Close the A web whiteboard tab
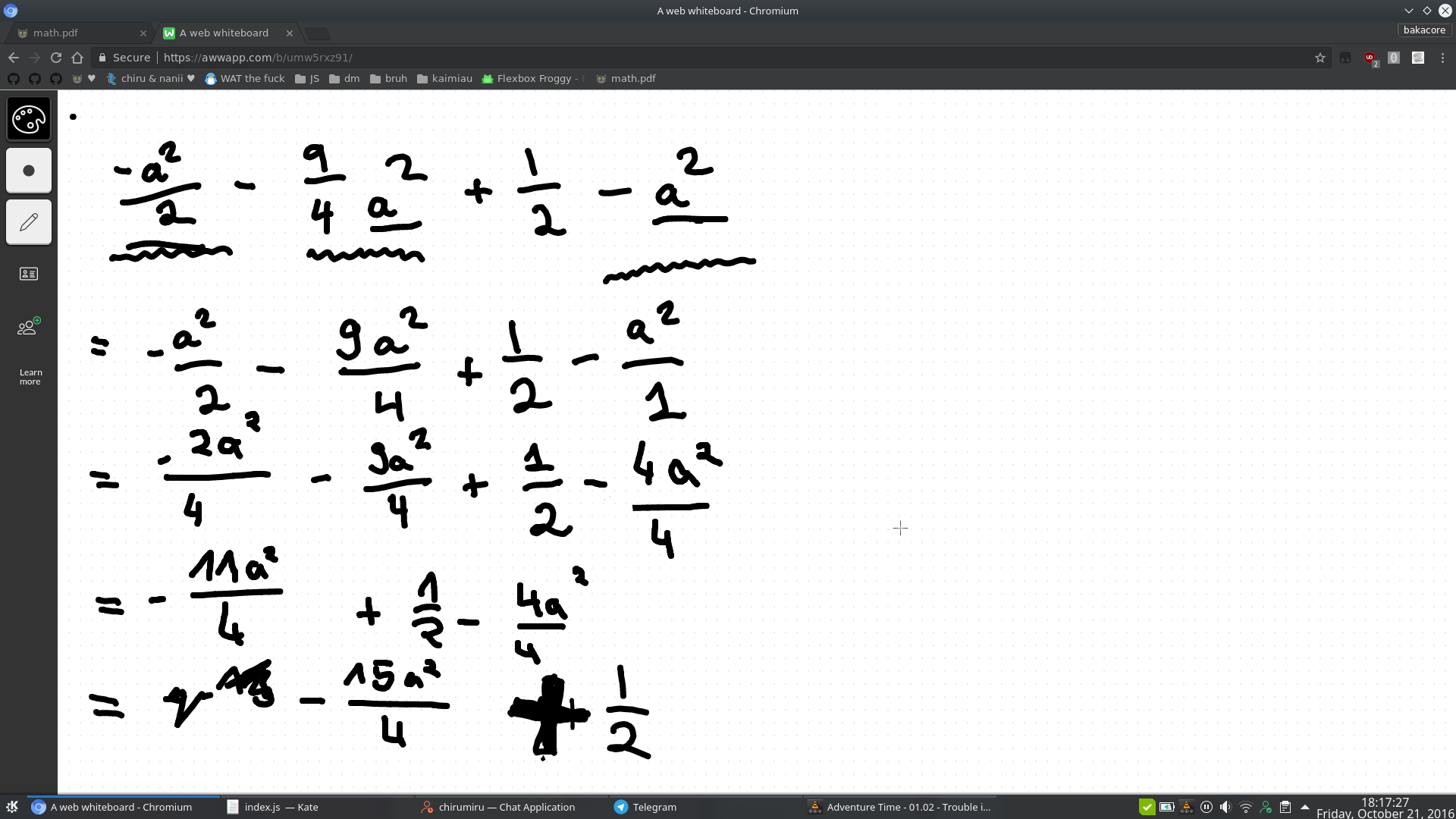Viewport: 1456px width, 819px height. 290,33
